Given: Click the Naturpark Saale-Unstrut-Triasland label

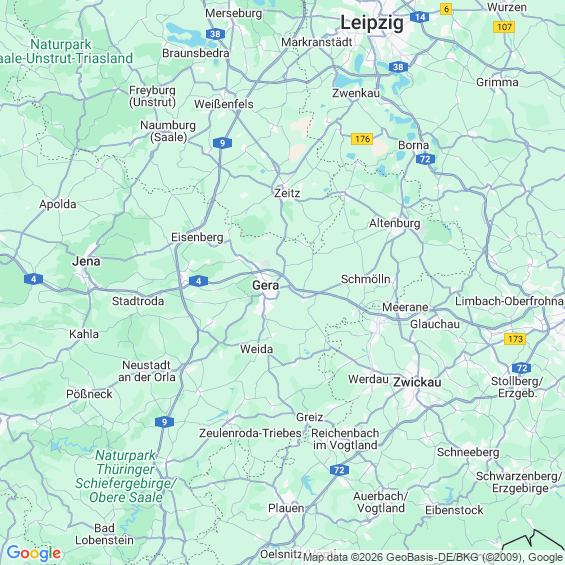Looking at the screenshot, I should click(x=65, y=51).
